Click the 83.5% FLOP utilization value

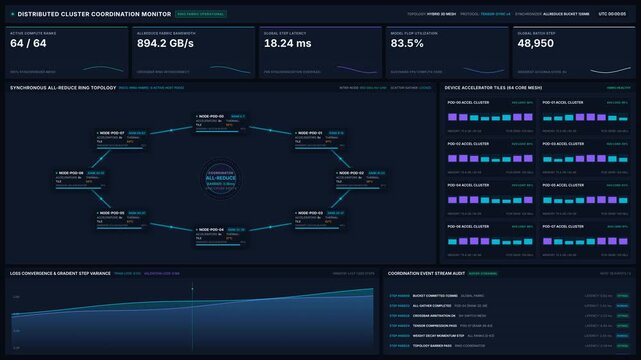tap(407, 43)
